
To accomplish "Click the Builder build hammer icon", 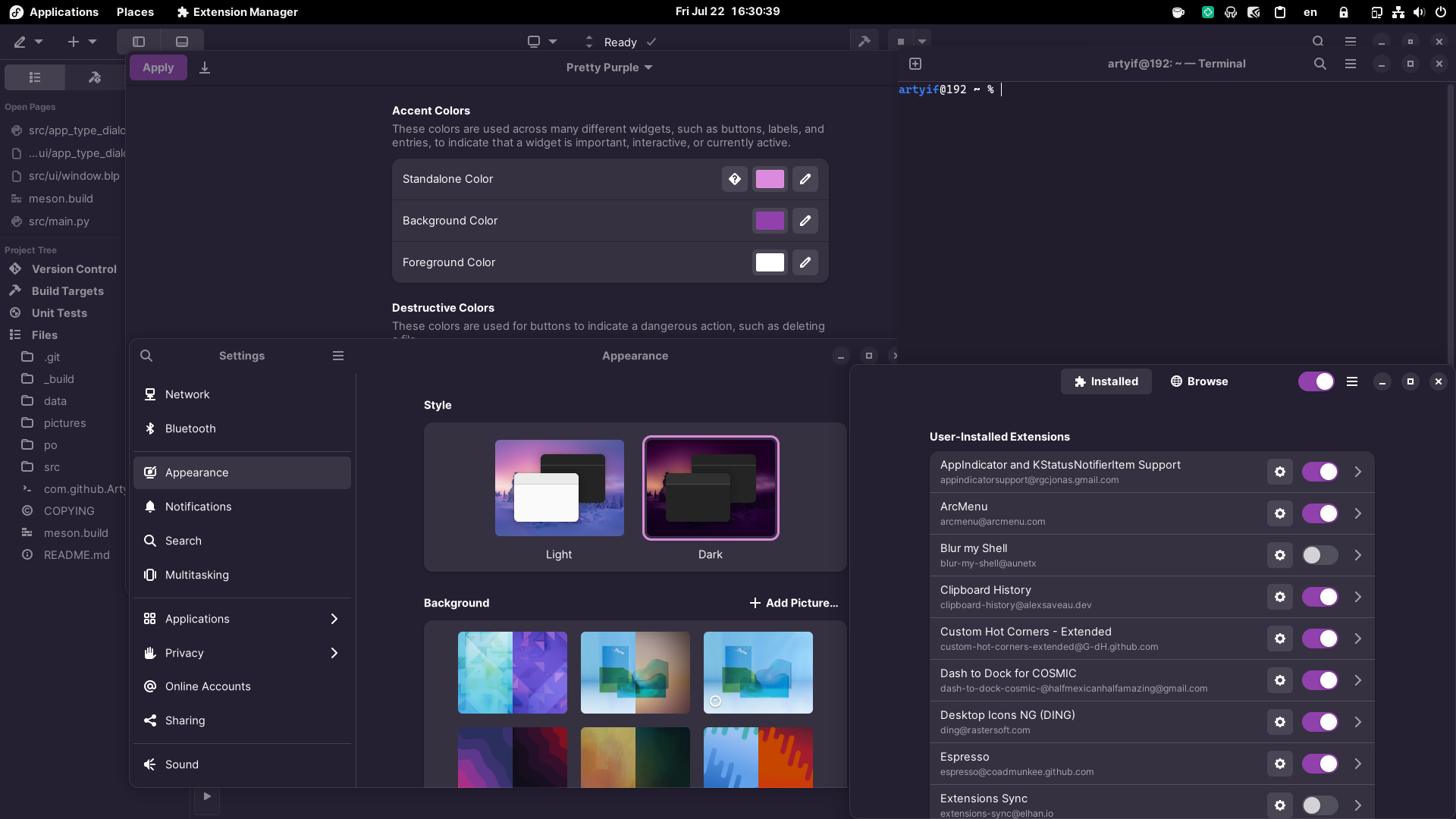I will pyautogui.click(x=864, y=42).
